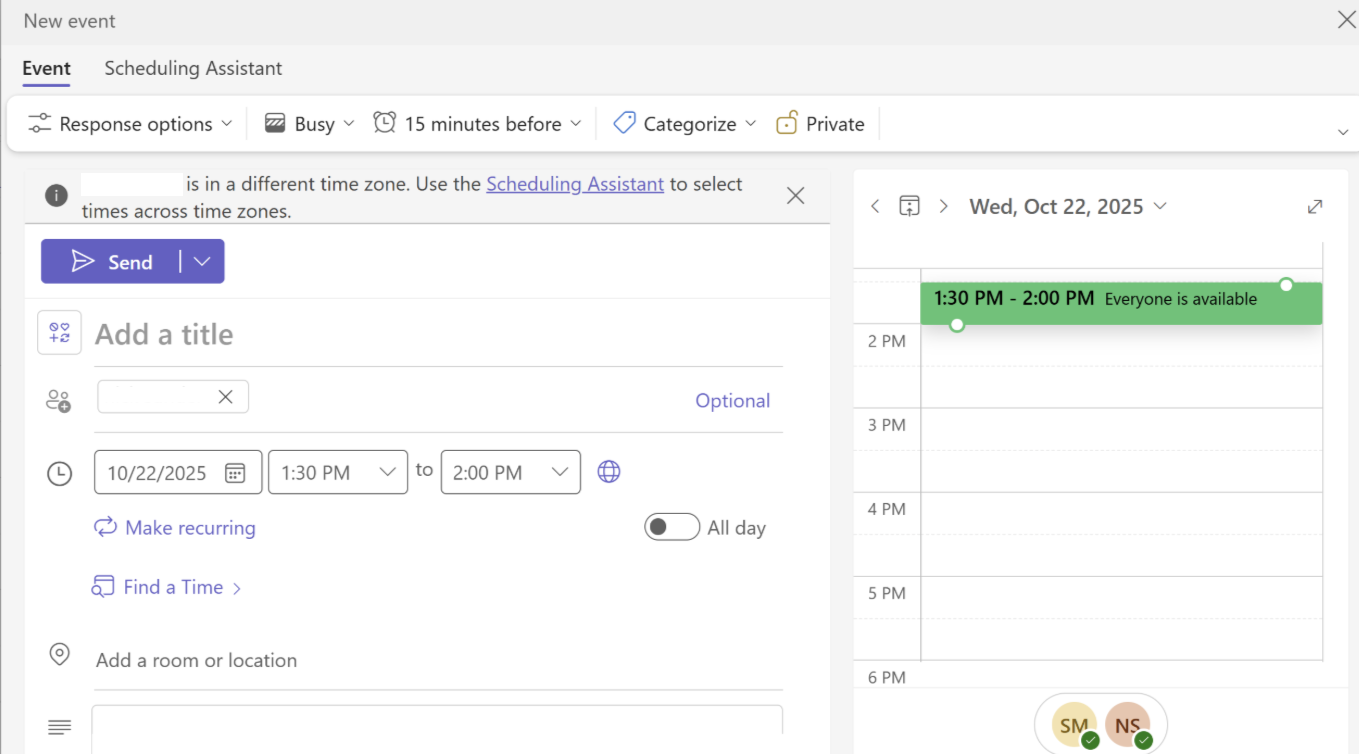The image size is (1359, 754).
Task: Follow the Scheduling Assistant link in banner
Action: pyautogui.click(x=575, y=184)
